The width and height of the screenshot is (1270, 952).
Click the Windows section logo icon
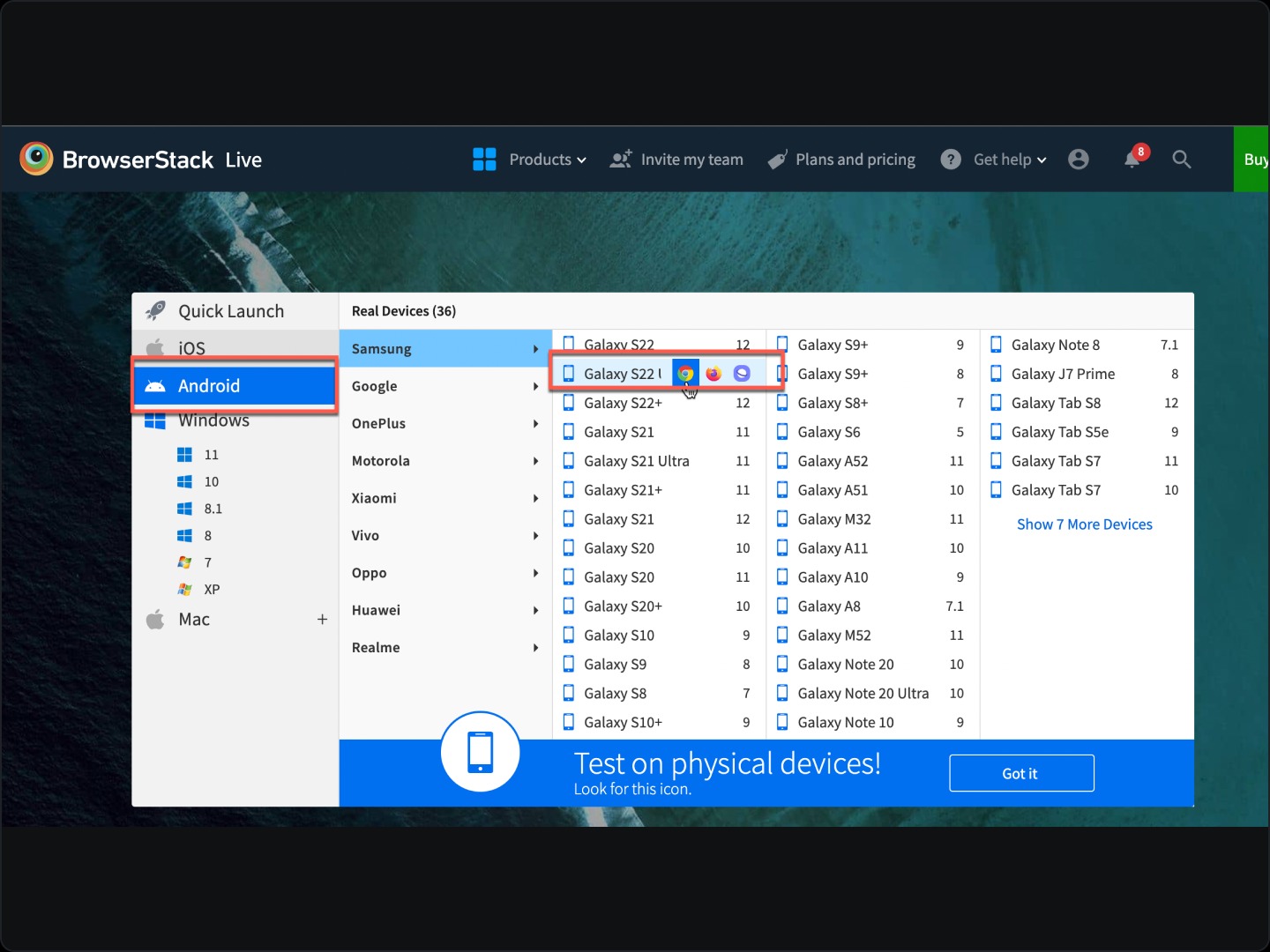(155, 421)
